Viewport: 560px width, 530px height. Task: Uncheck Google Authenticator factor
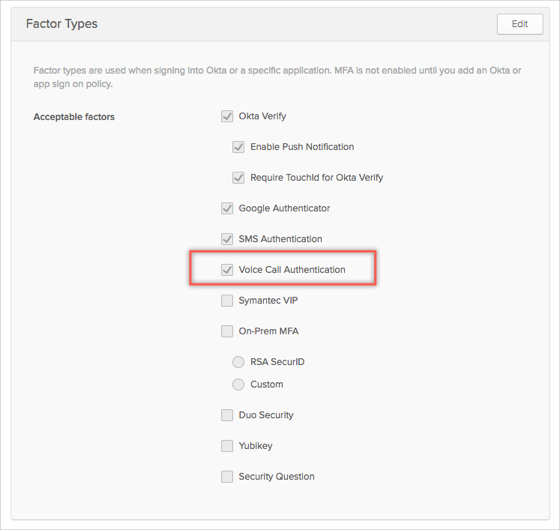pos(227,209)
